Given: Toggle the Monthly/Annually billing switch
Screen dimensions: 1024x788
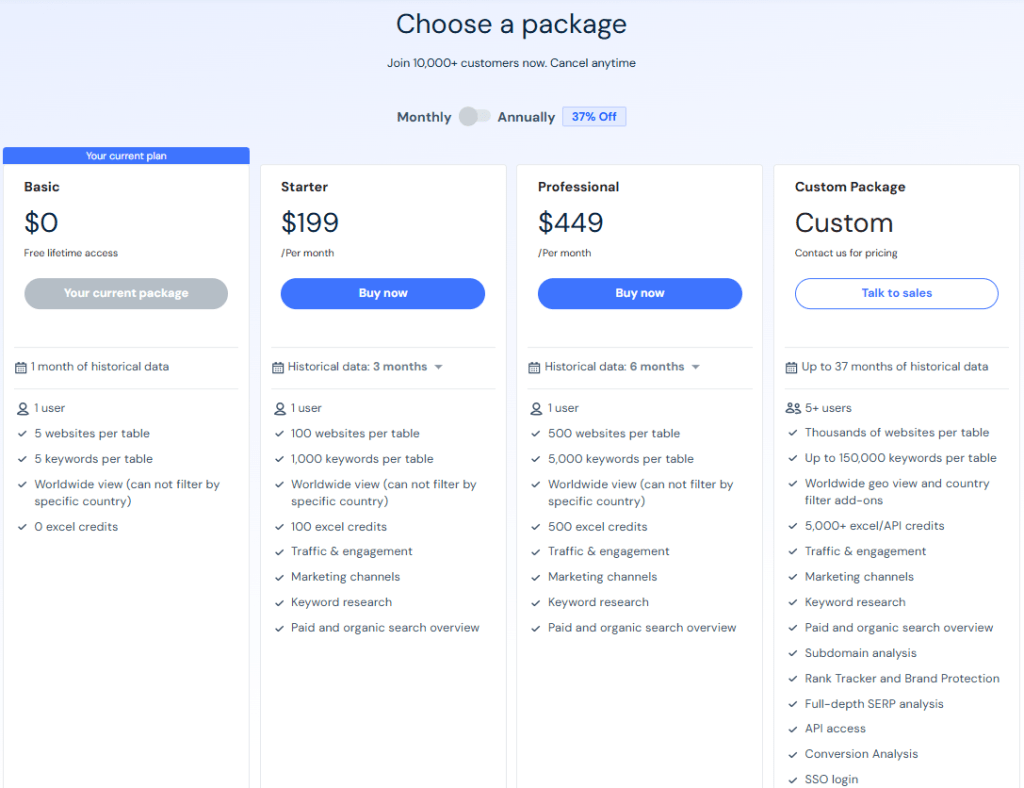Looking at the screenshot, I should (x=474, y=116).
